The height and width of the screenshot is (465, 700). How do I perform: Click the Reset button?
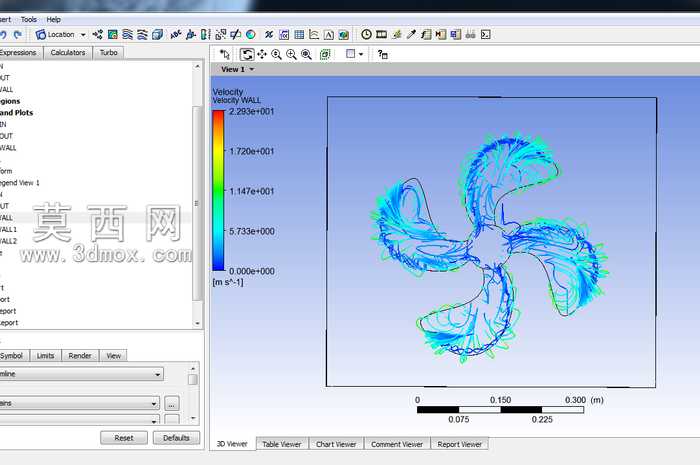coord(124,438)
